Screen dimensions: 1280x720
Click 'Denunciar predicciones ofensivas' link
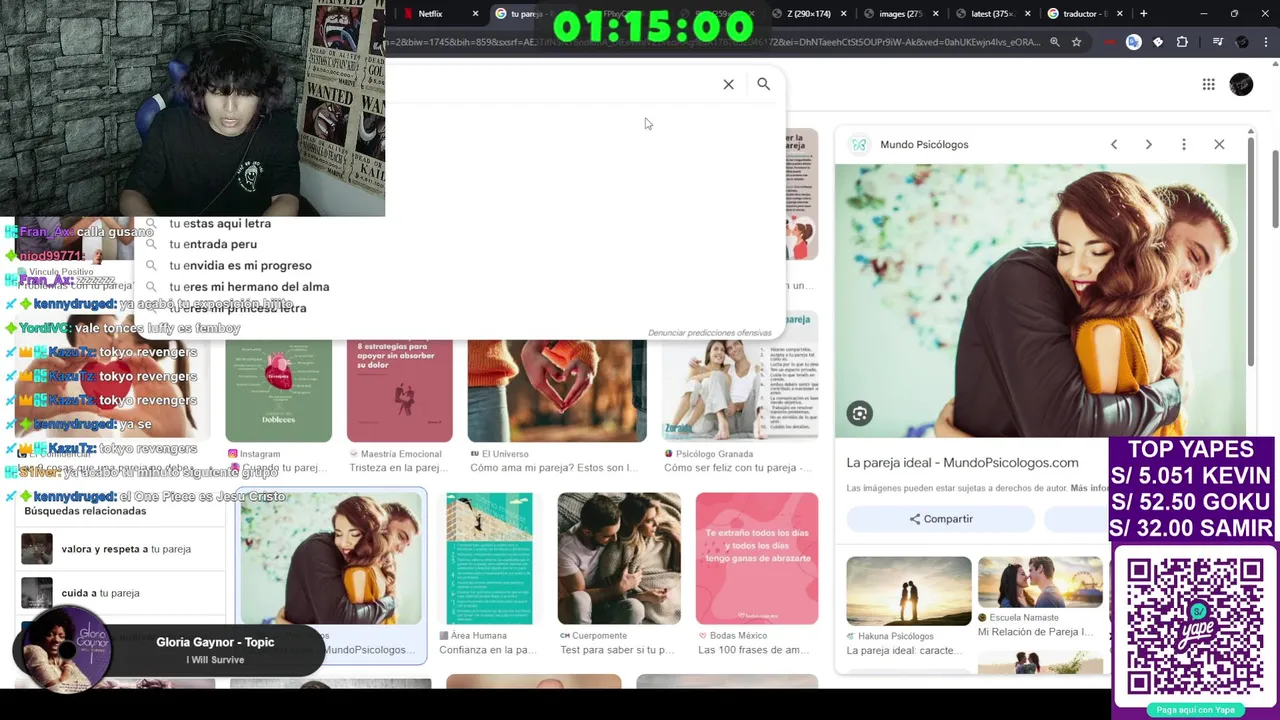[x=709, y=332]
